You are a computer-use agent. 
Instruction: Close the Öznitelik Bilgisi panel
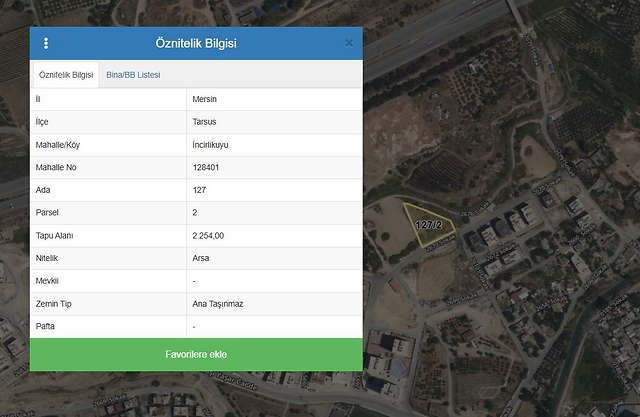click(349, 44)
